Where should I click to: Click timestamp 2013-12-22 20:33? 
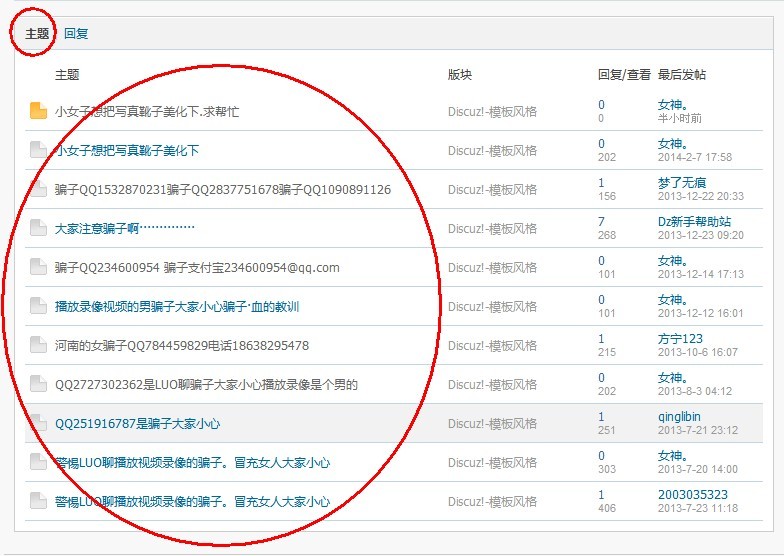700,196
